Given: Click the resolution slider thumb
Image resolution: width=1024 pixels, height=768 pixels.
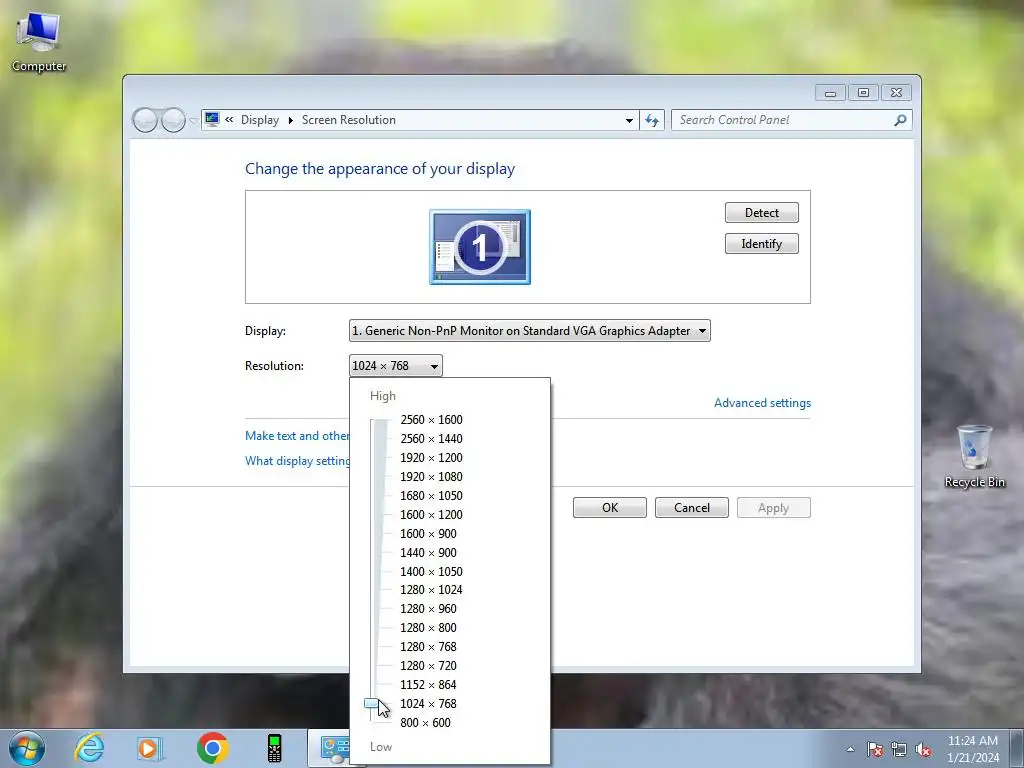Looking at the screenshot, I should 371,704.
